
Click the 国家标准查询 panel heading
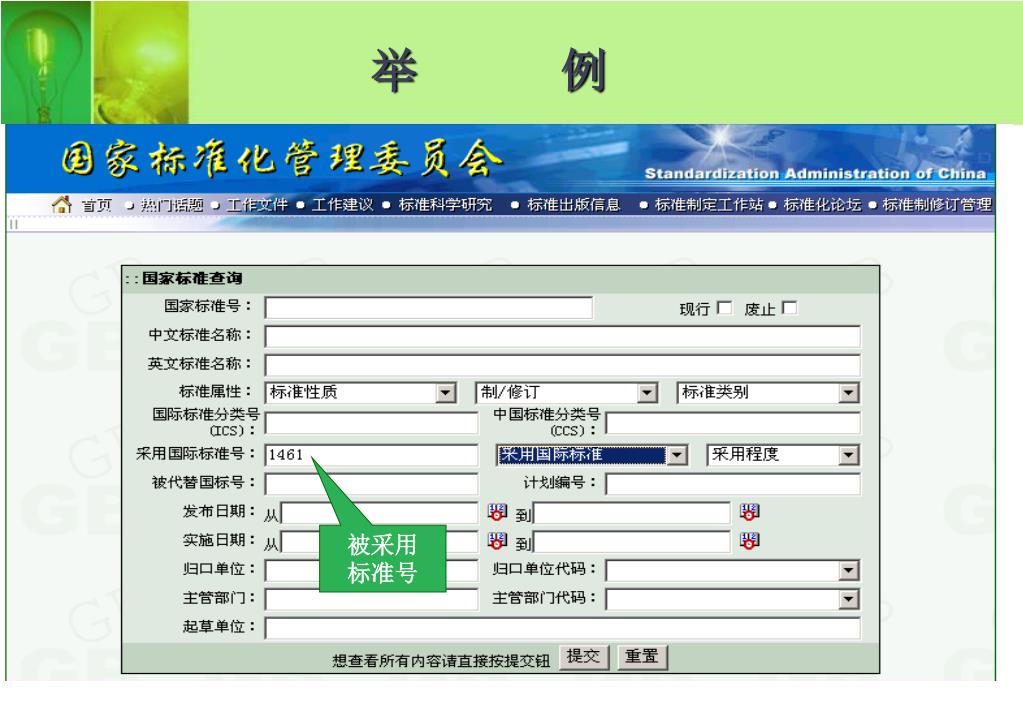point(192,279)
